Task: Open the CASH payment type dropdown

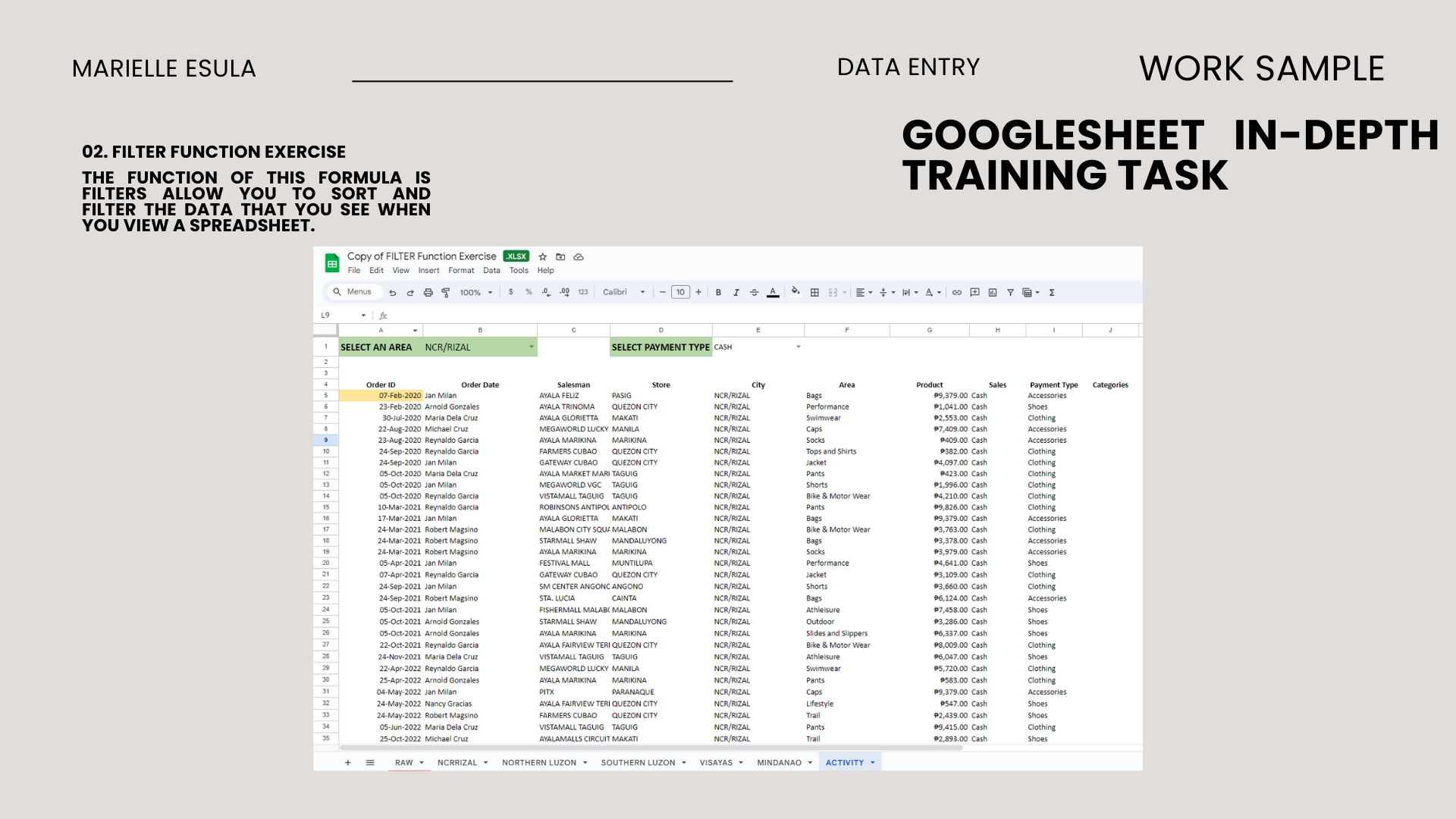Action: (798, 347)
